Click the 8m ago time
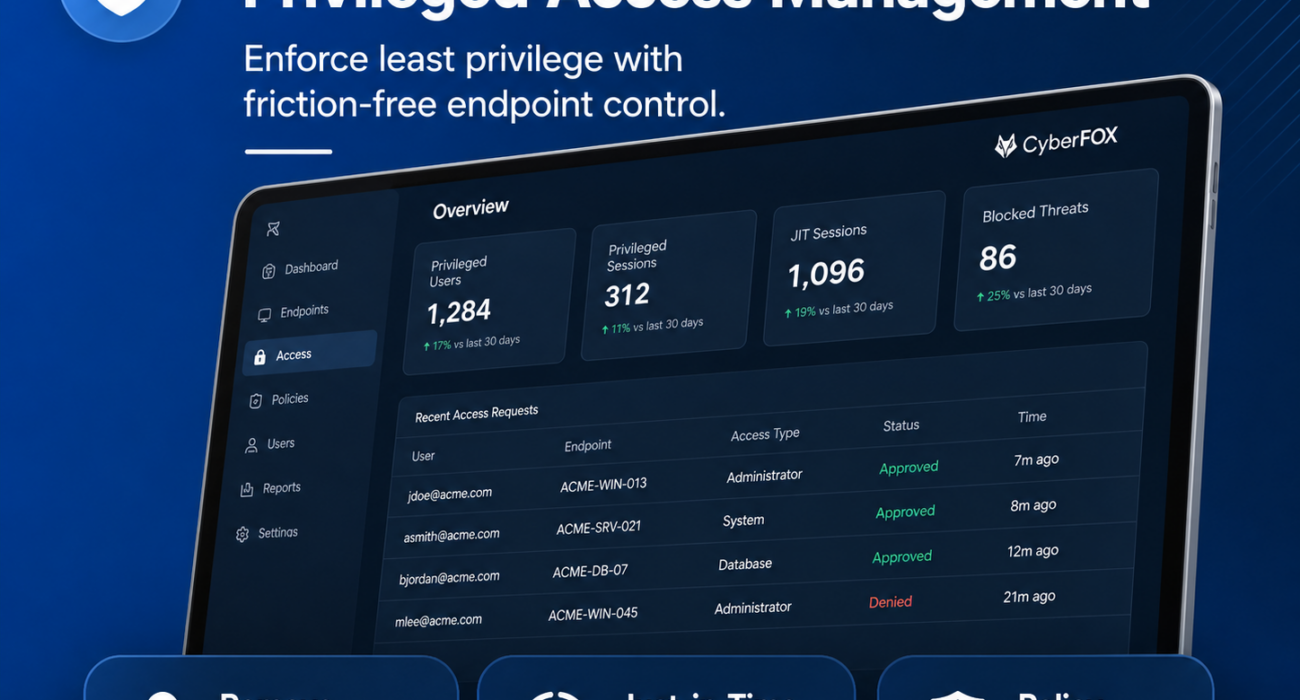The width and height of the screenshot is (1300, 700). (1033, 506)
